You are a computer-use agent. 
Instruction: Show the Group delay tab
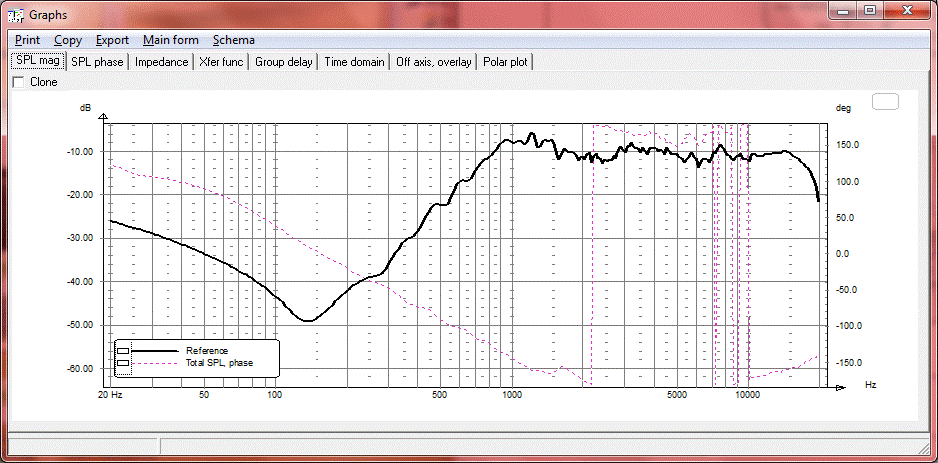coord(284,62)
